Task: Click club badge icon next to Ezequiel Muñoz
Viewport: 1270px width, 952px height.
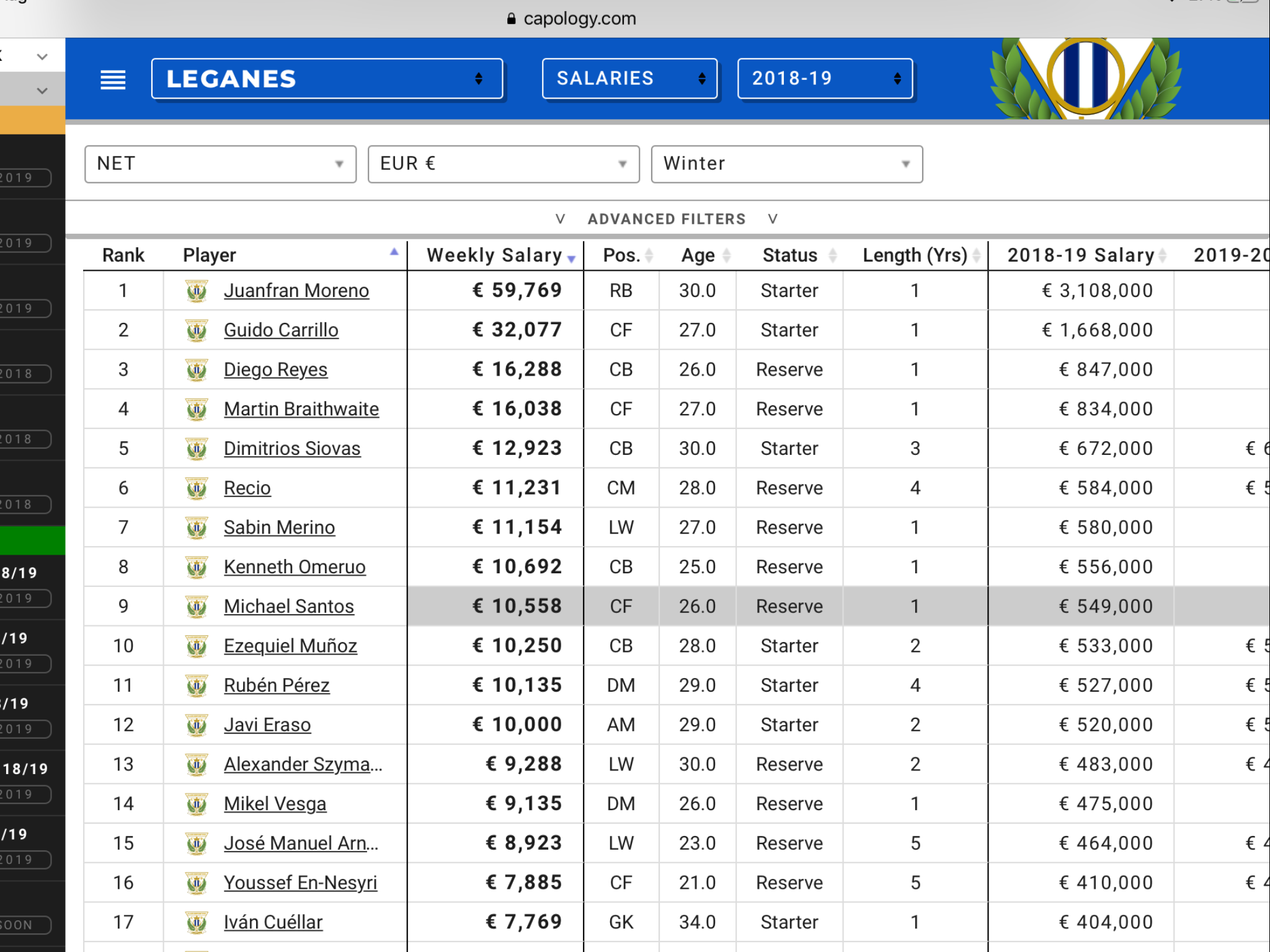Action: (197, 646)
